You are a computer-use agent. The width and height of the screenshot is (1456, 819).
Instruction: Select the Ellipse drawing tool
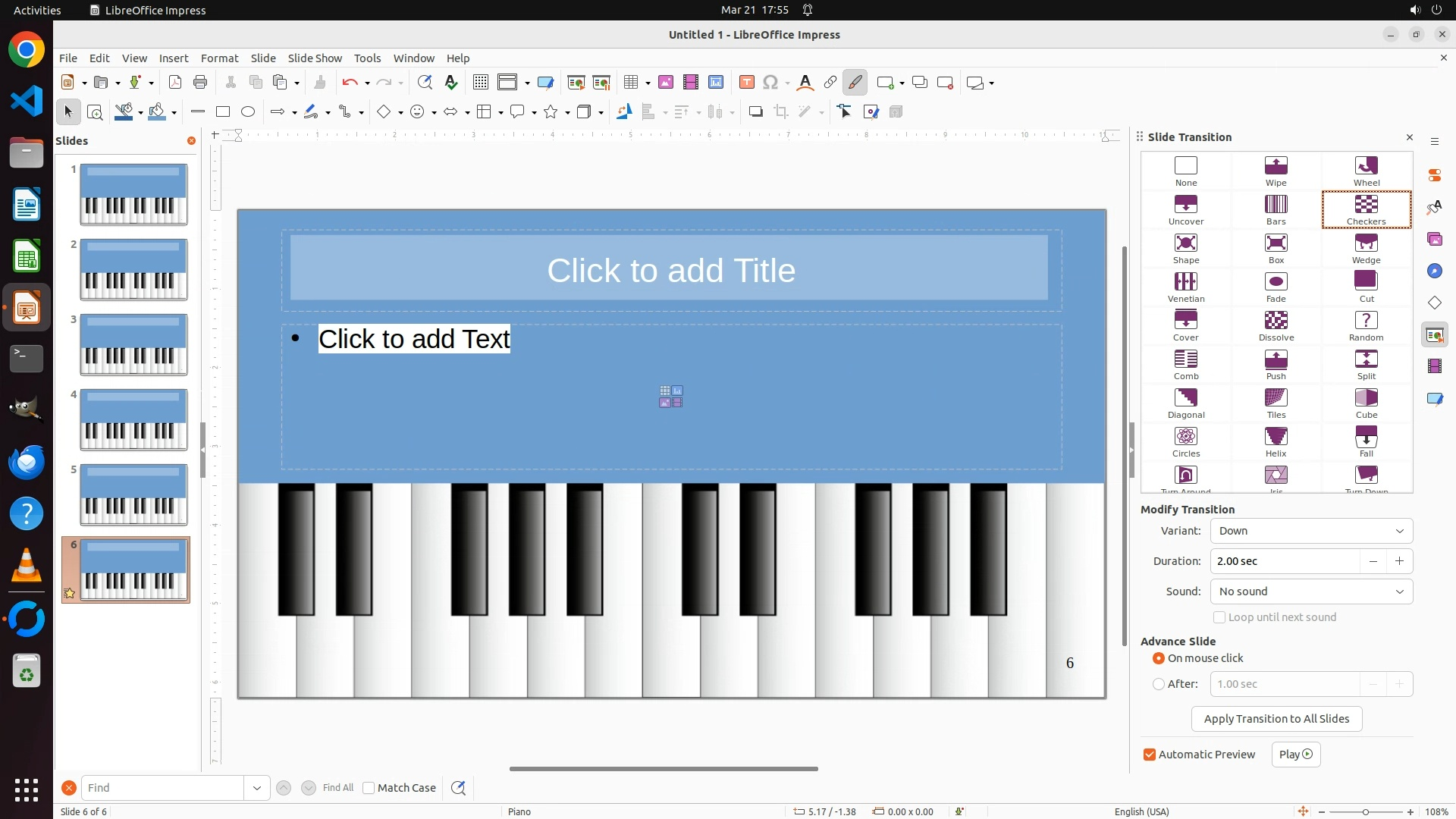coord(248,112)
